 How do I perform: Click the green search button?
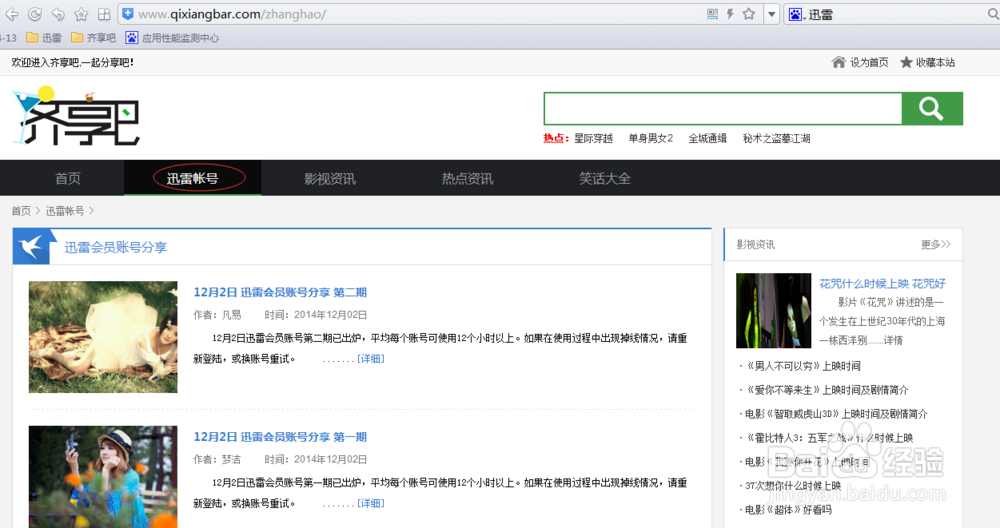pos(932,108)
